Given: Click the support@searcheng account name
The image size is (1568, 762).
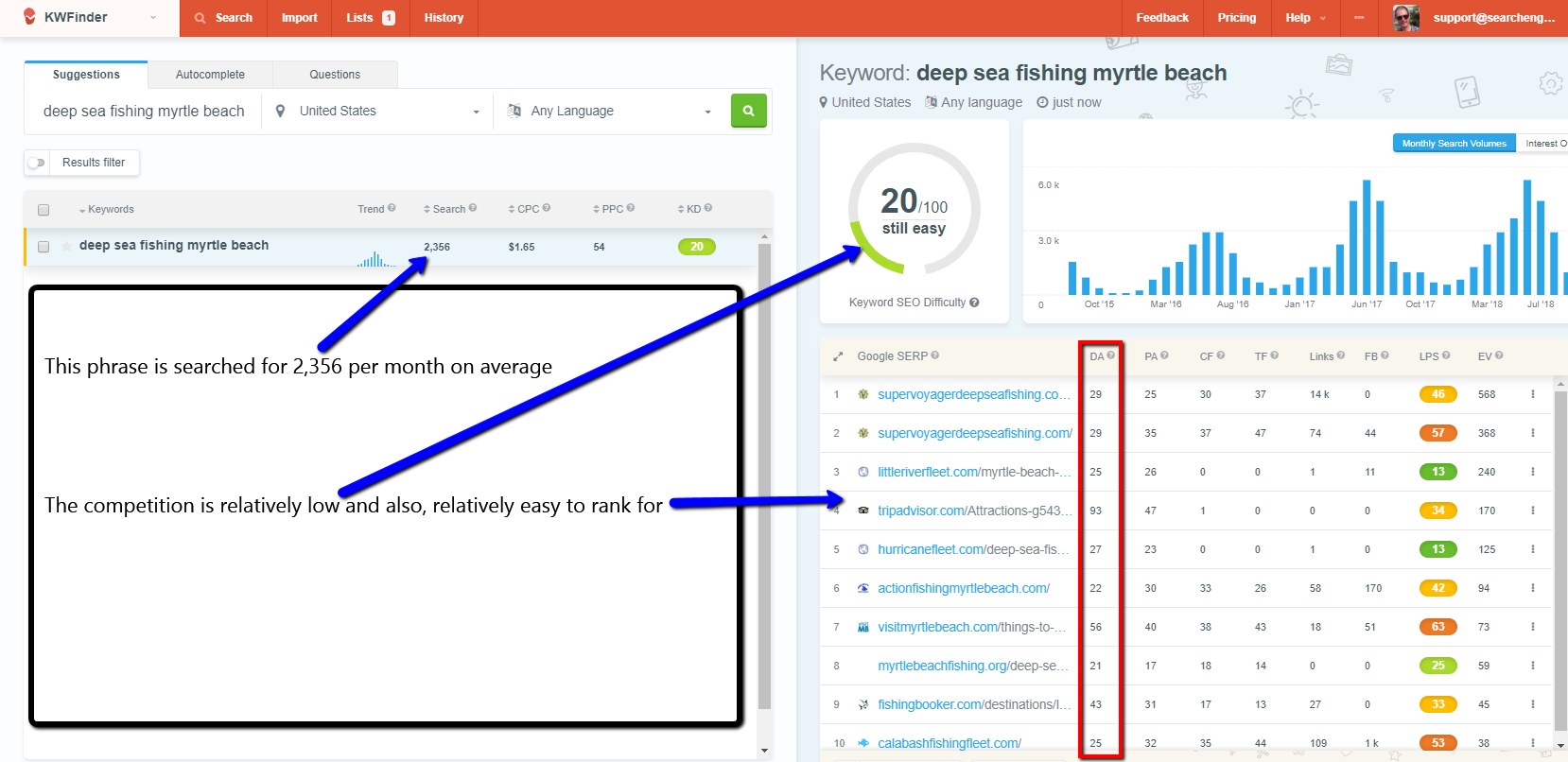Looking at the screenshot, I should pyautogui.click(x=1494, y=18).
